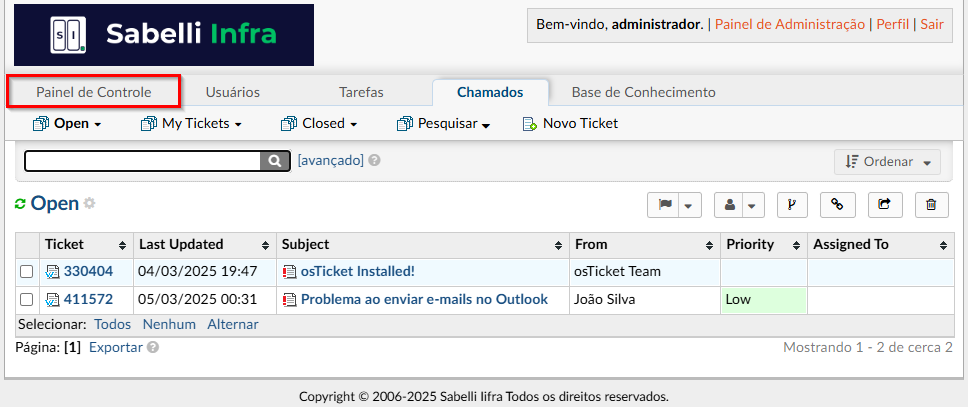Click the trash delete icon
Image resolution: width=968 pixels, height=407 pixels.
pyautogui.click(x=931, y=205)
